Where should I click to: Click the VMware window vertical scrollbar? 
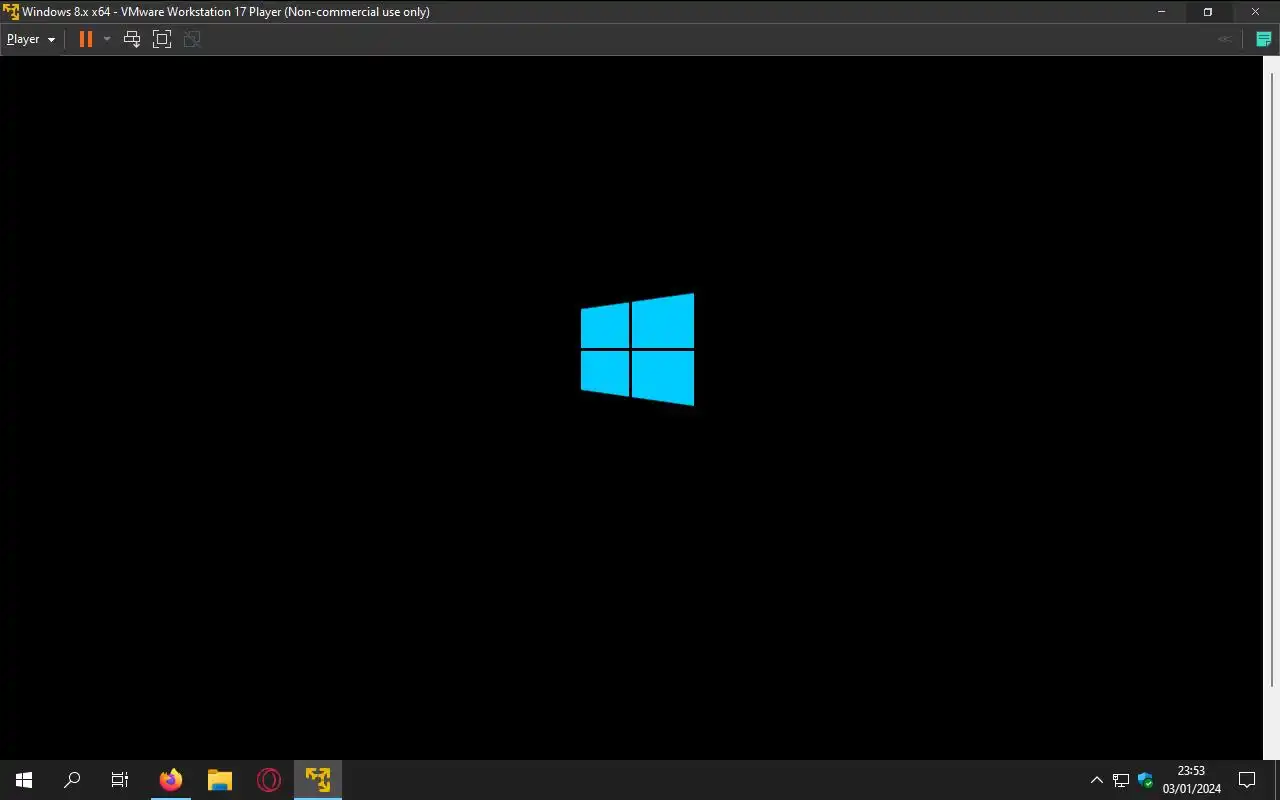point(1272,380)
